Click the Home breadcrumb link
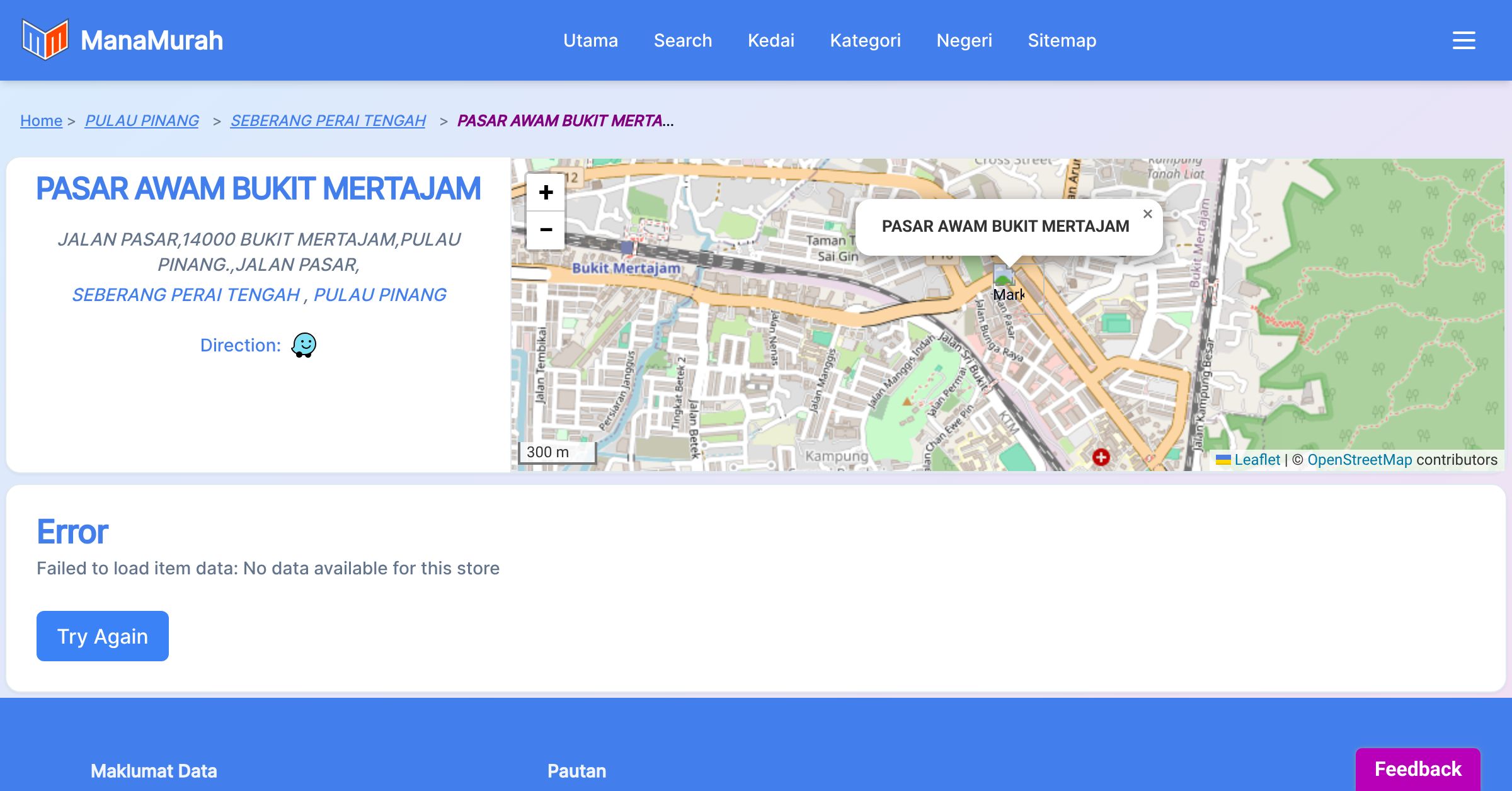1512x791 pixels. [41, 120]
